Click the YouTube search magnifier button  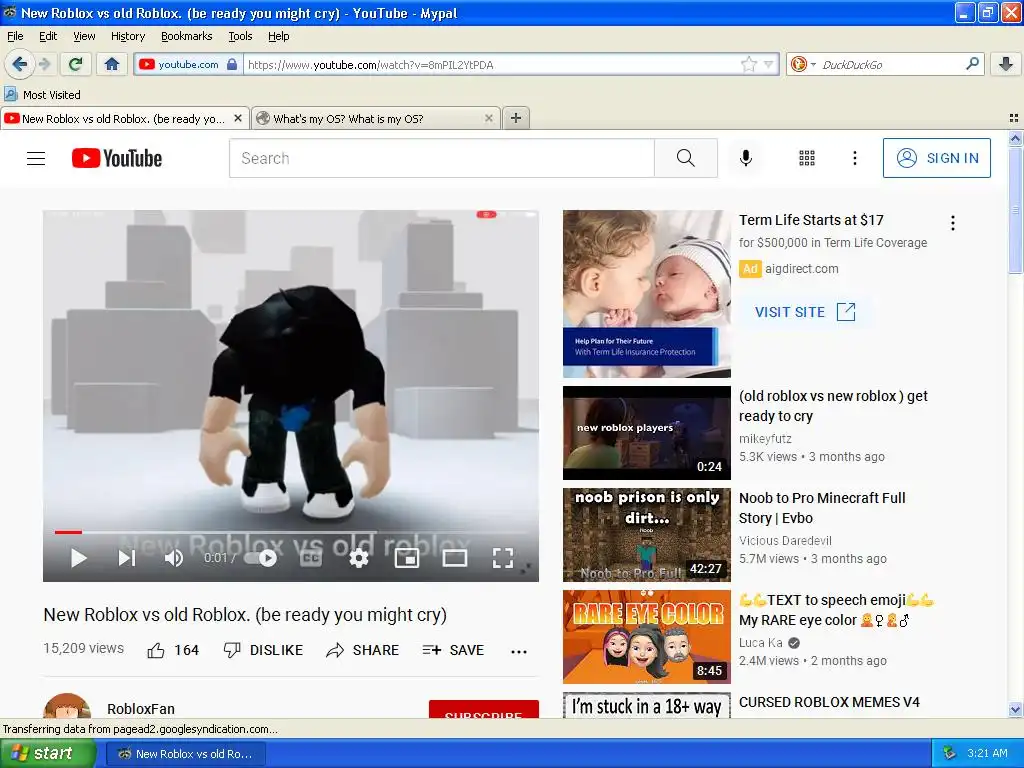[x=686, y=158]
